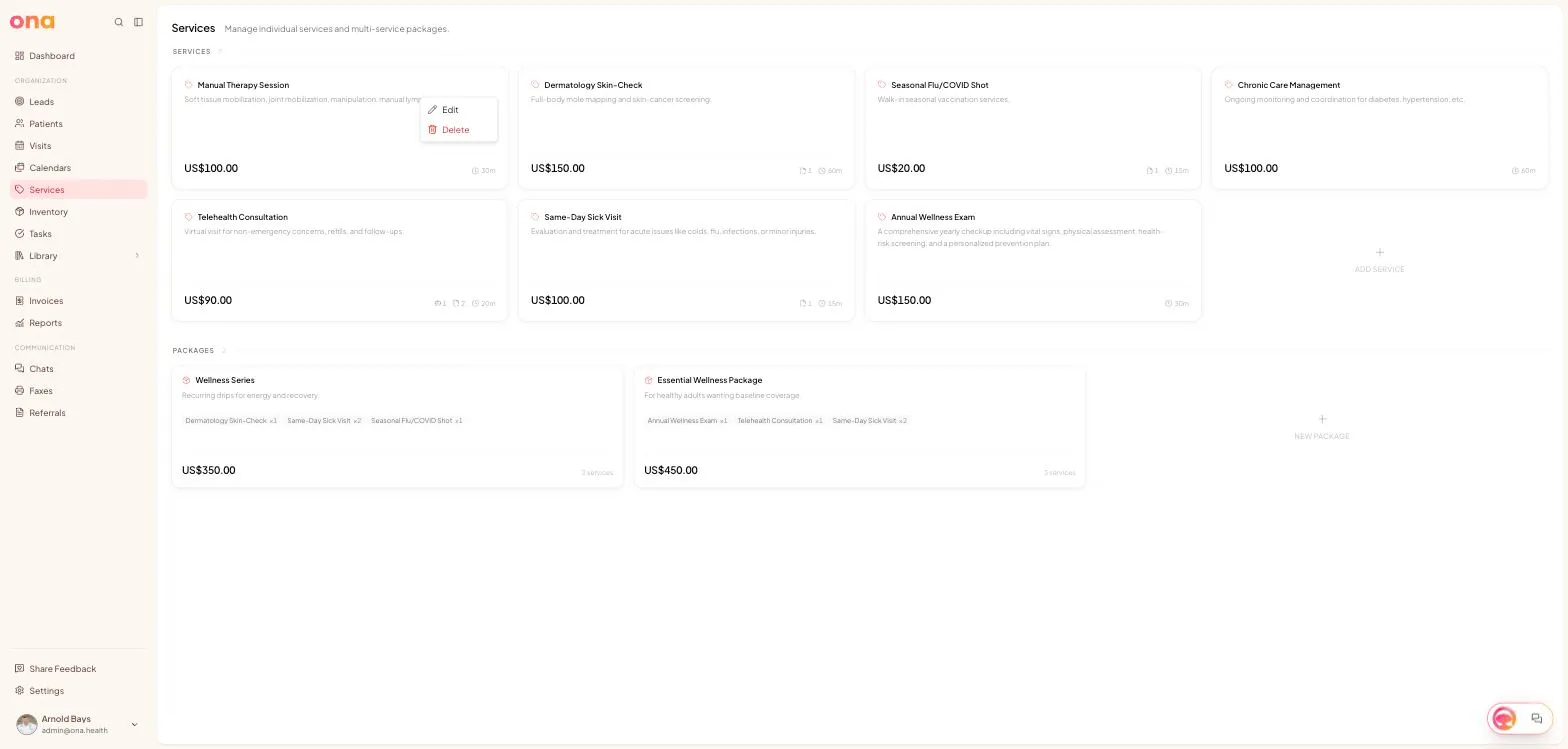Open the chat bubble icon at bottom right
Viewport: 1568px width, 749px height.
pyautogui.click(x=1537, y=718)
